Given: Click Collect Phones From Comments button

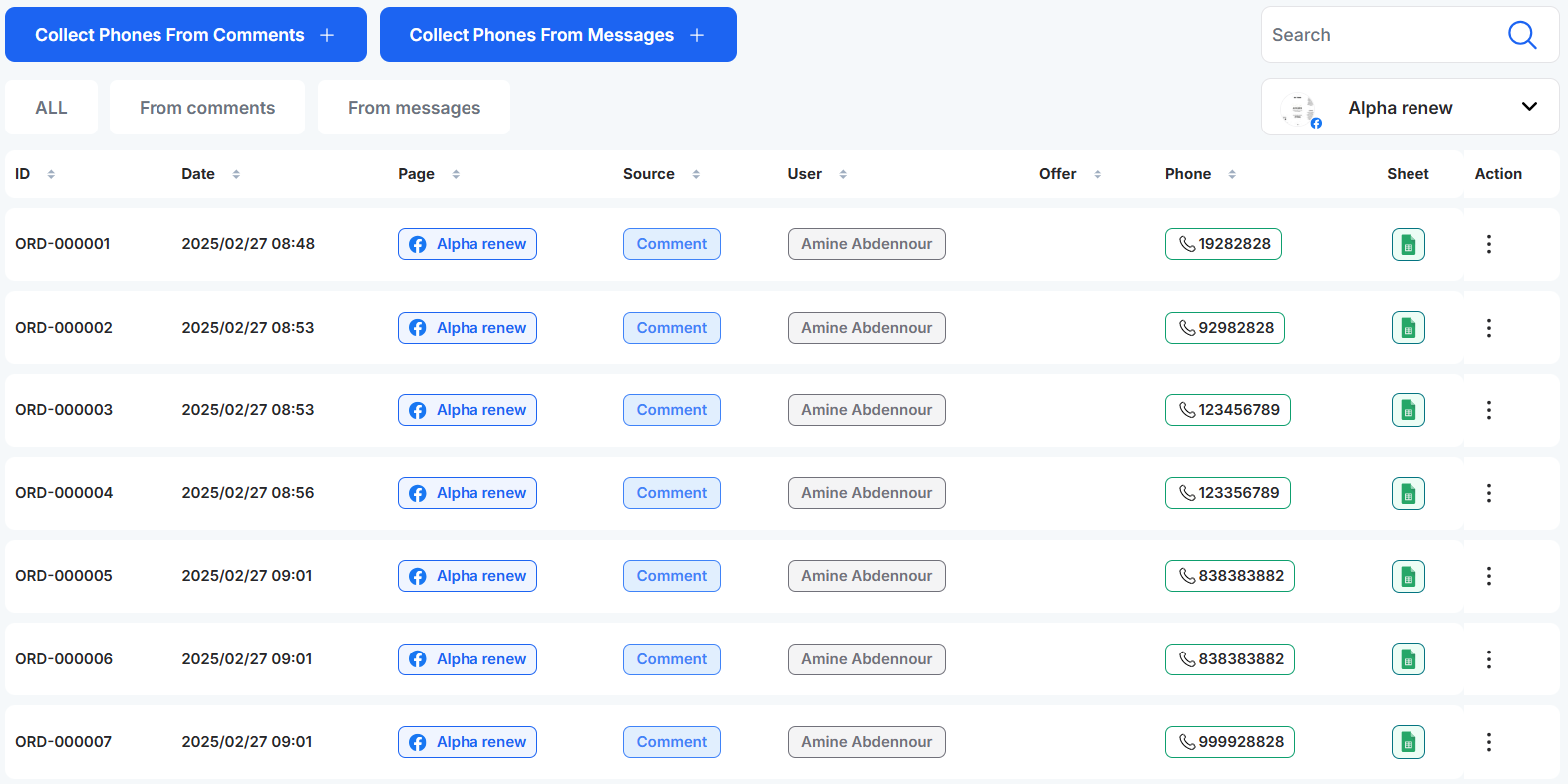Looking at the screenshot, I should point(185,35).
